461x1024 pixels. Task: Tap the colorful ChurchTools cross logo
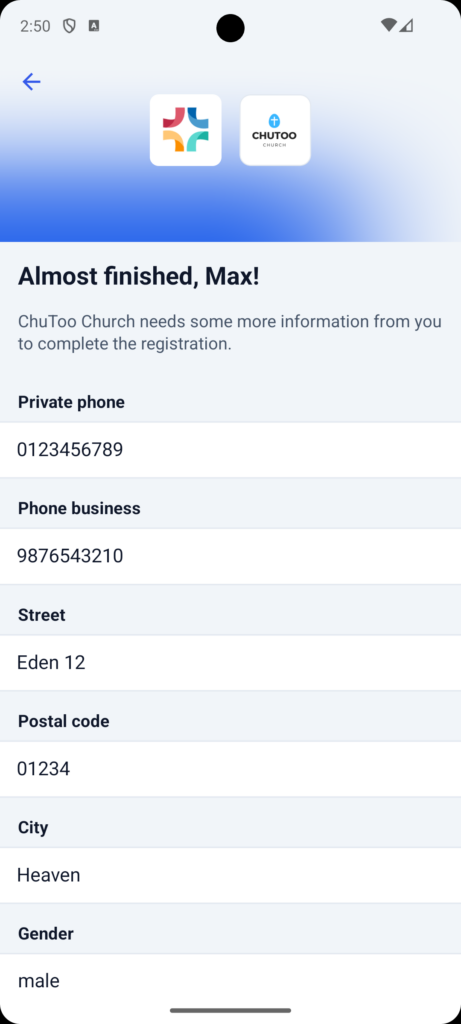[185, 130]
